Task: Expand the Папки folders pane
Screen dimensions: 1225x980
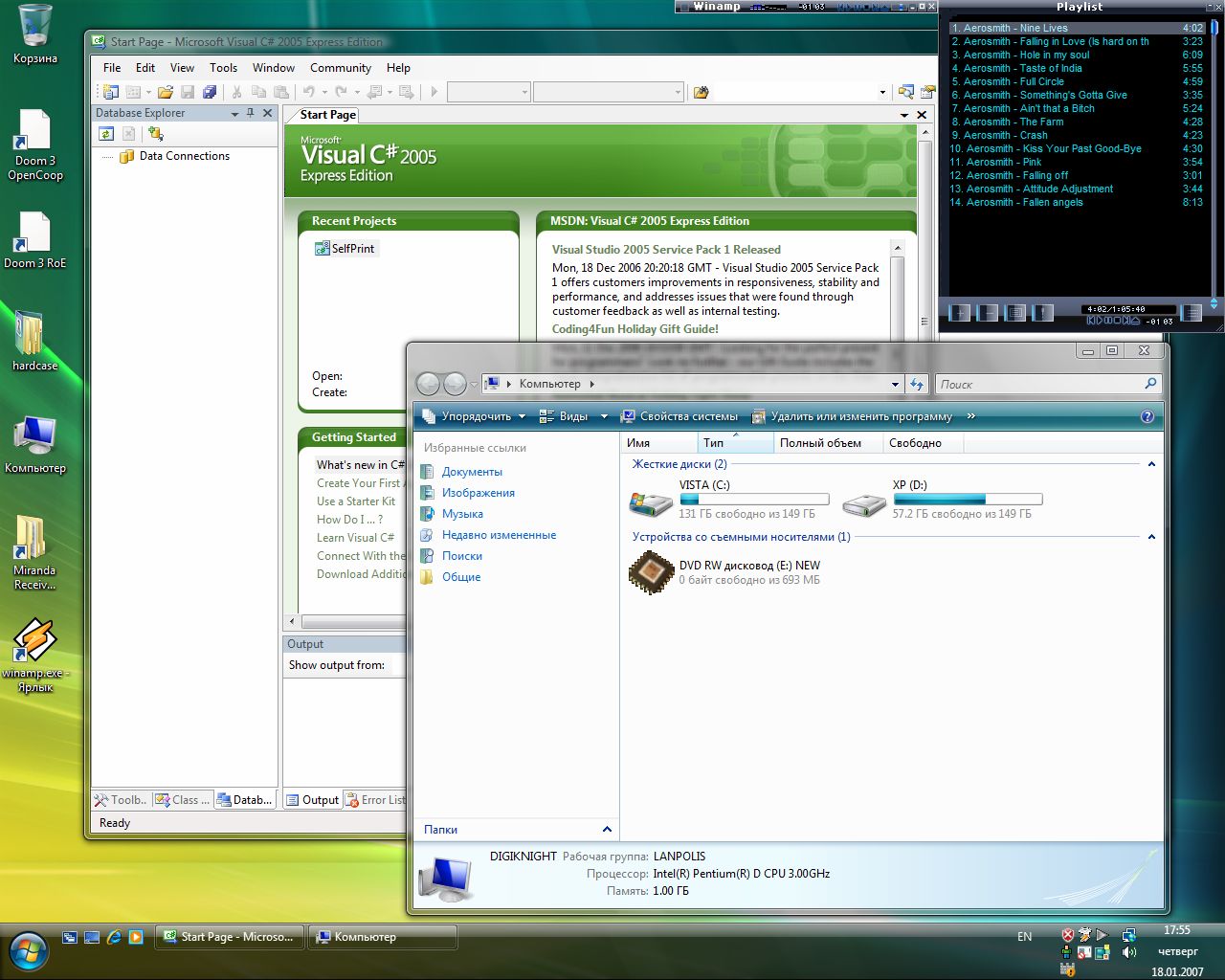Action: coord(607,829)
